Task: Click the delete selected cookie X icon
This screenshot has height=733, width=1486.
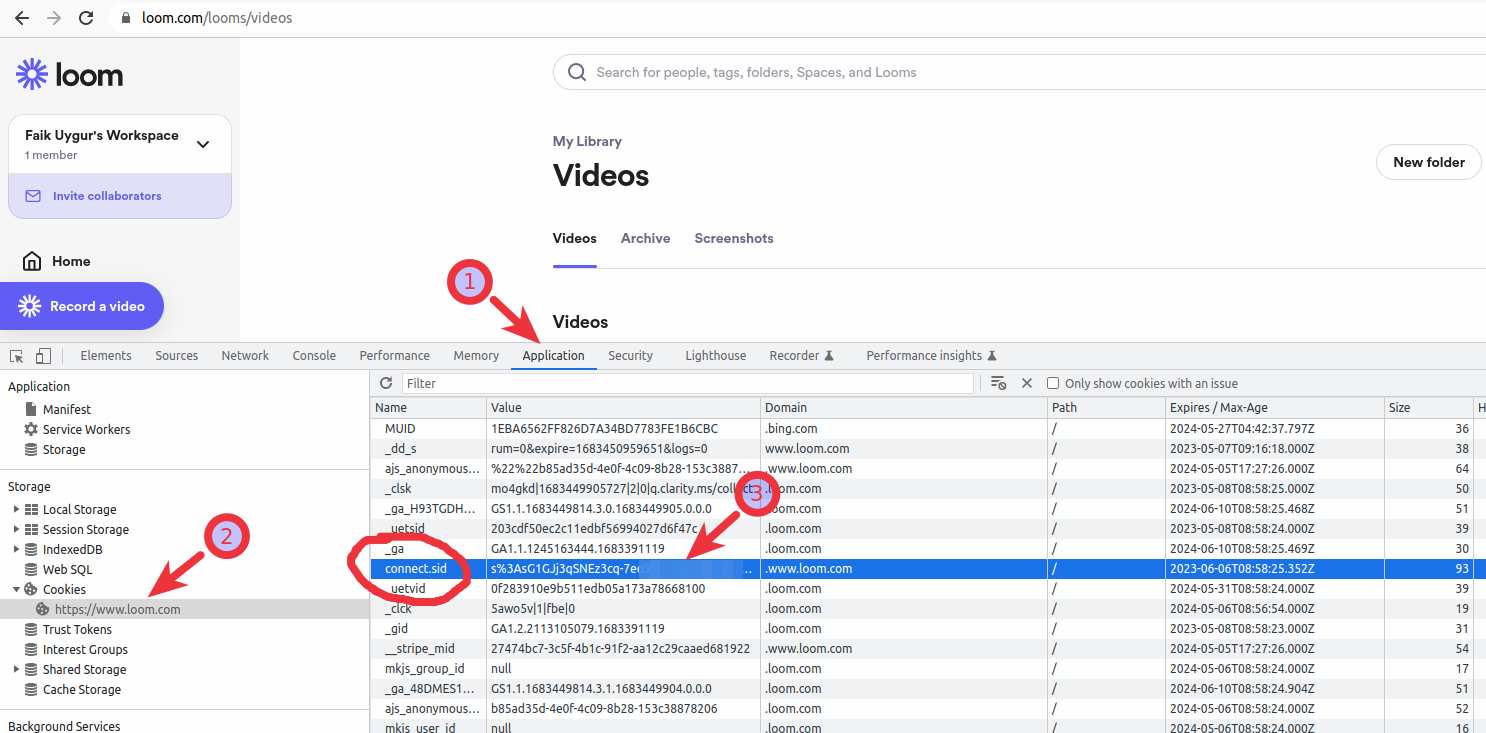Action: [x=1026, y=383]
